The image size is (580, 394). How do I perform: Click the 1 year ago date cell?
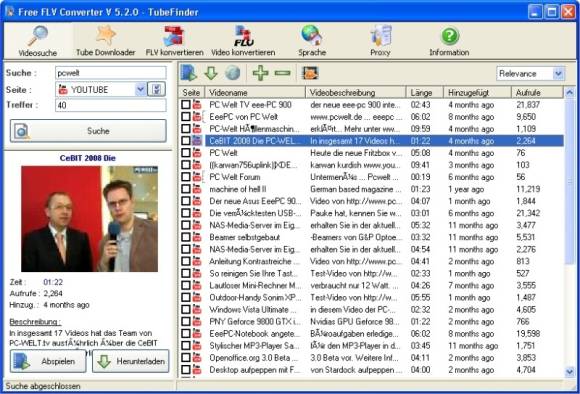(466, 189)
